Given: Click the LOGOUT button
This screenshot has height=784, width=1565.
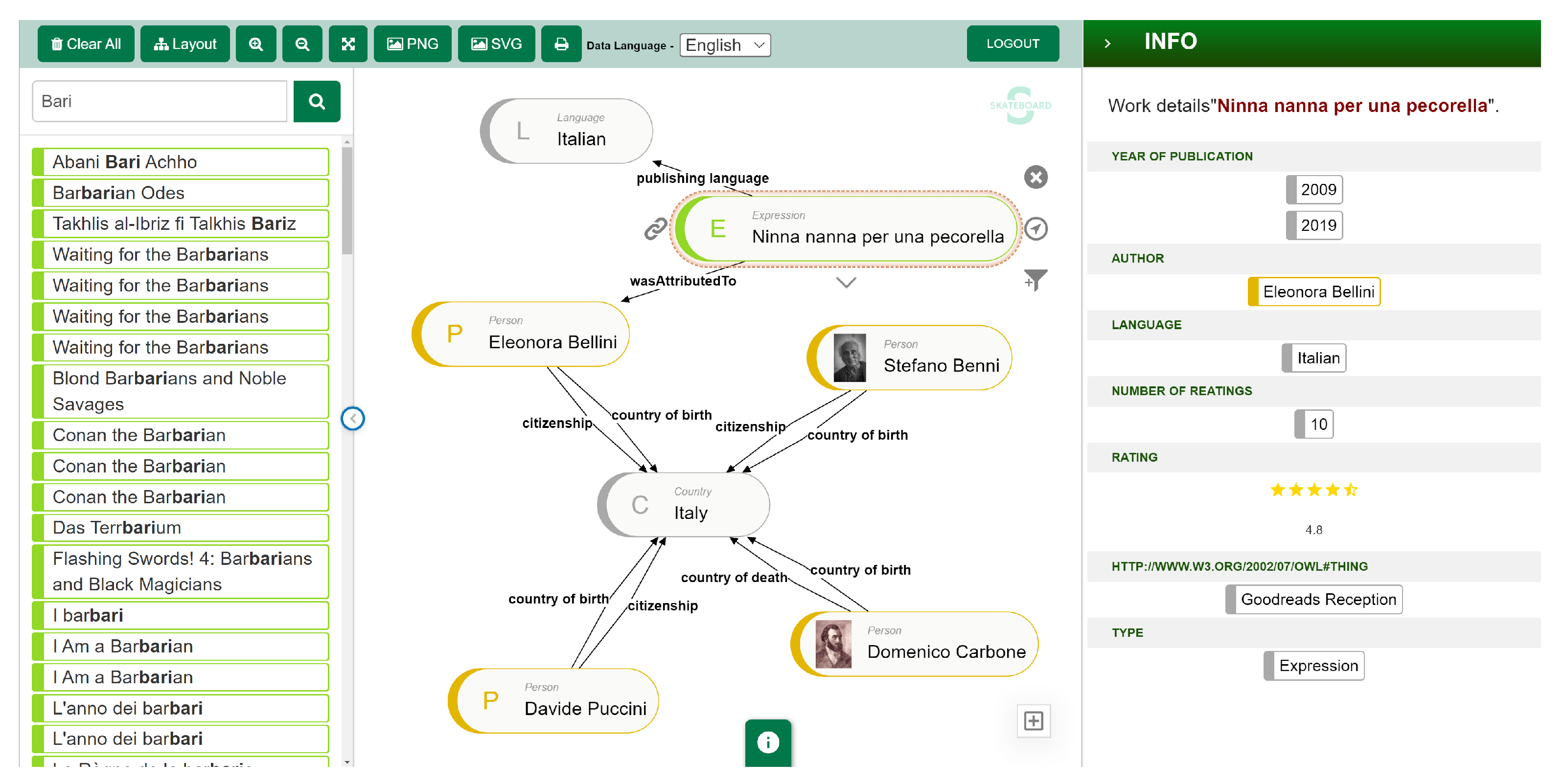Looking at the screenshot, I should [1012, 44].
